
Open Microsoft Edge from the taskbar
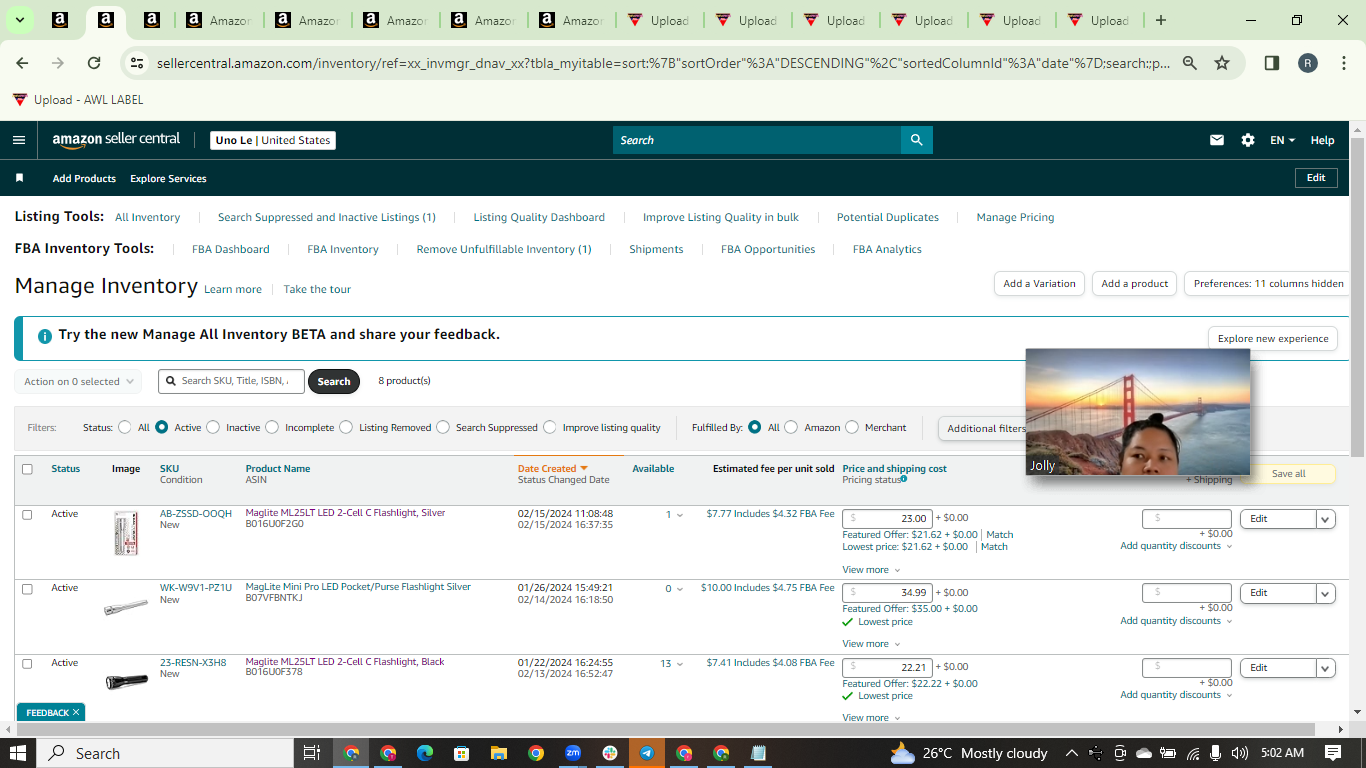pos(424,753)
